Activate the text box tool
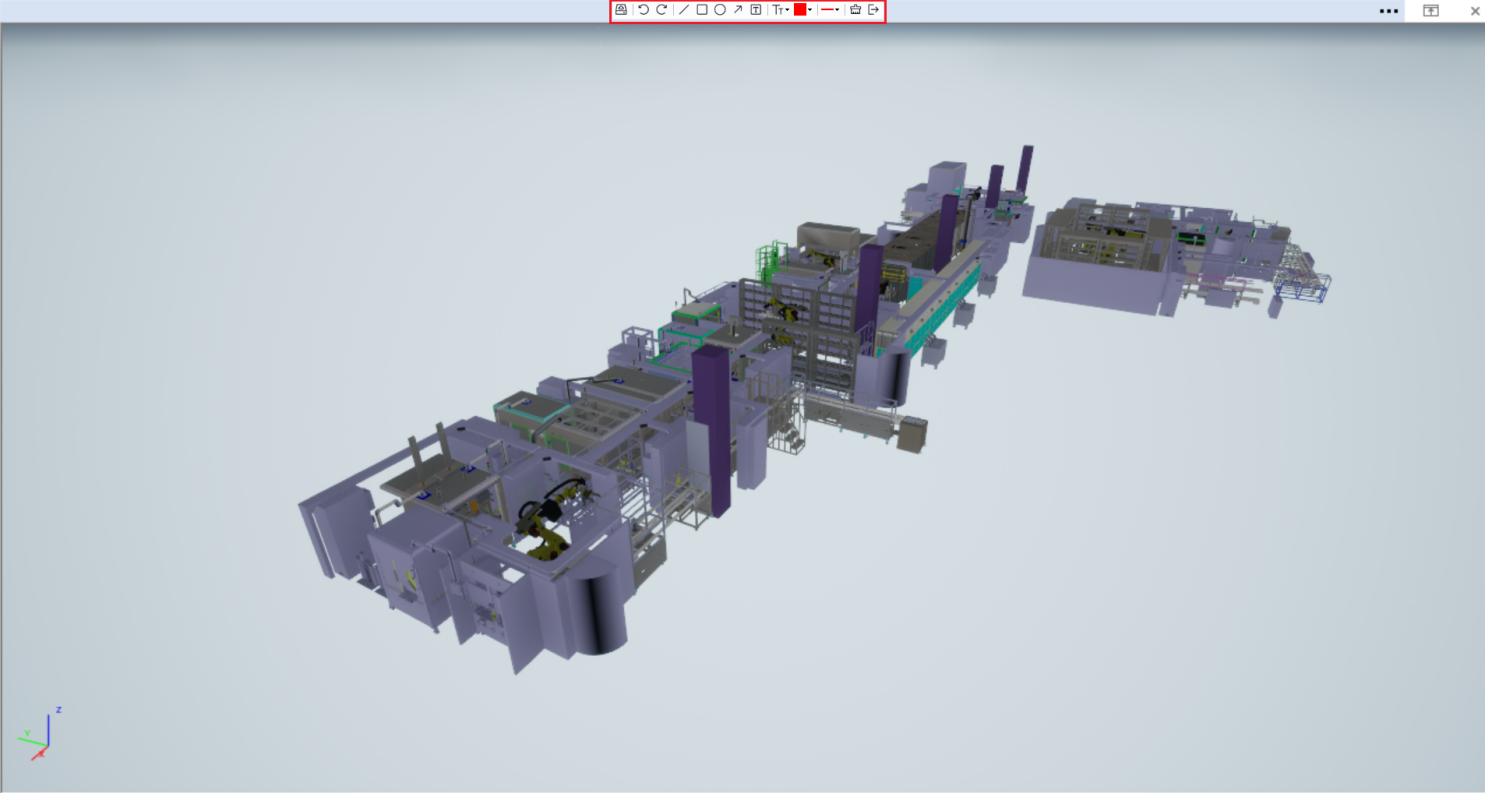The image size is (1485, 793). coord(756,10)
